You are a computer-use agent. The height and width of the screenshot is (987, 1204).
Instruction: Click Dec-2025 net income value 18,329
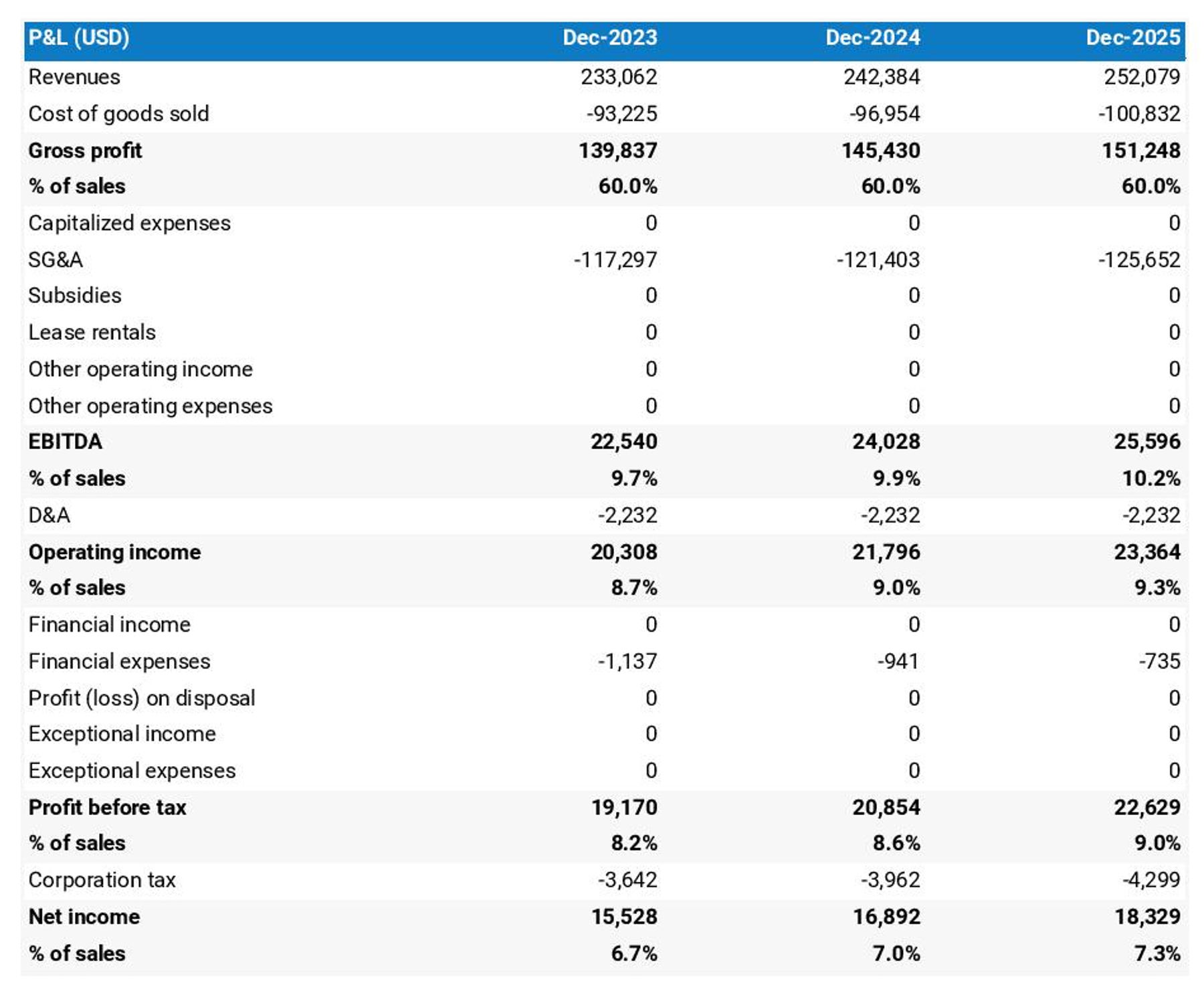click(x=1146, y=917)
